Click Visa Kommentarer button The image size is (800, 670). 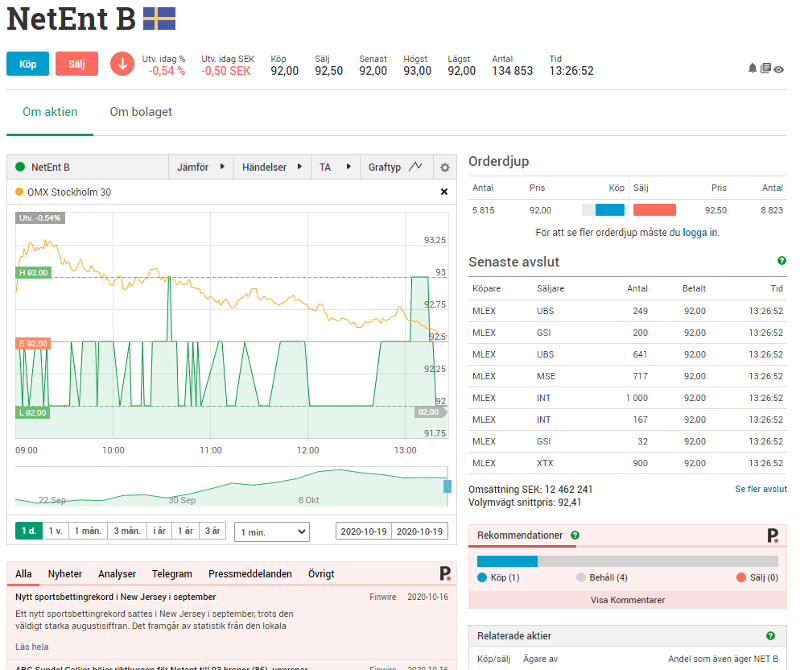(628, 600)
